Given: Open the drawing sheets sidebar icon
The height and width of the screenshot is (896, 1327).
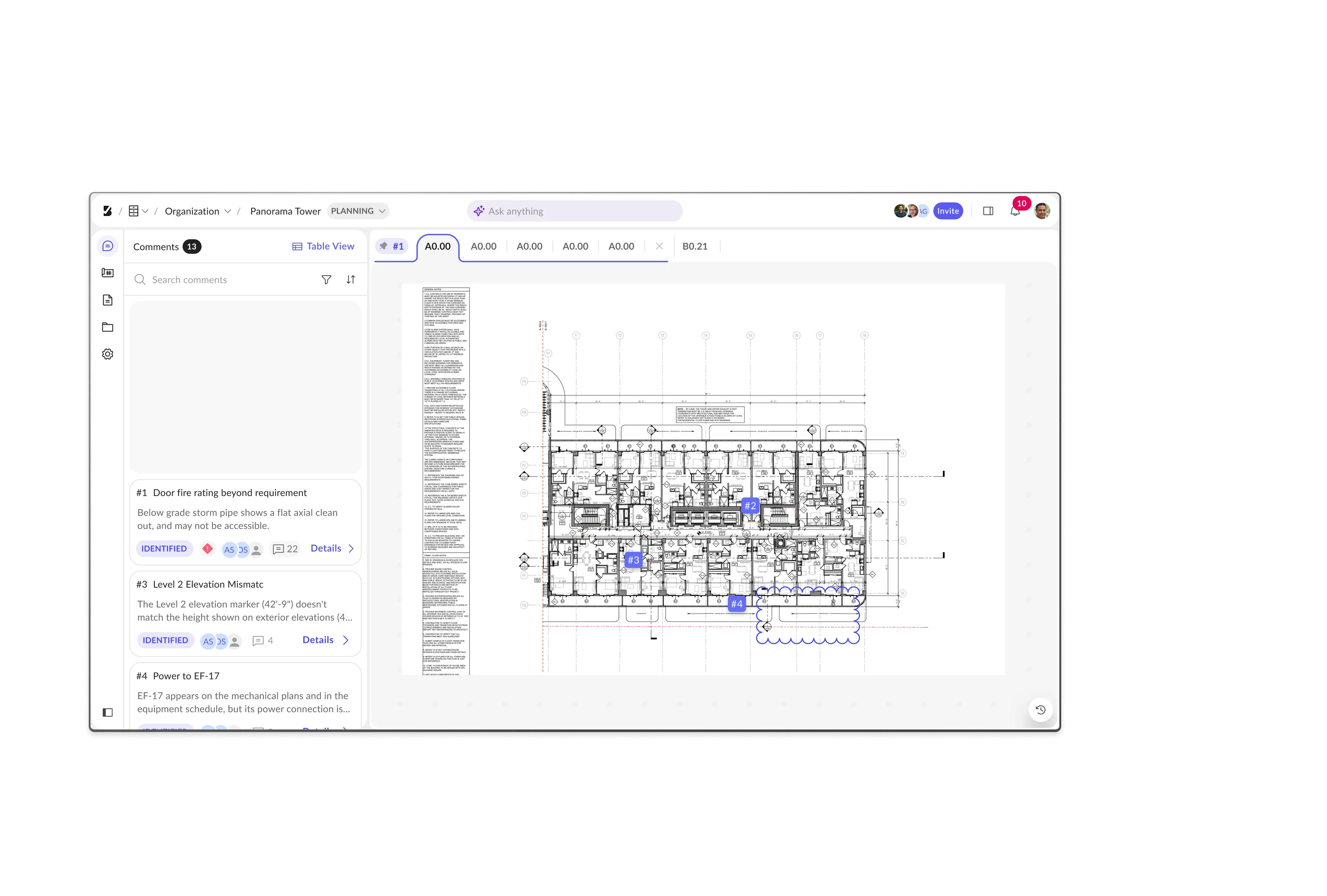Looking at the screenshot, I should [x=107, y=273].
